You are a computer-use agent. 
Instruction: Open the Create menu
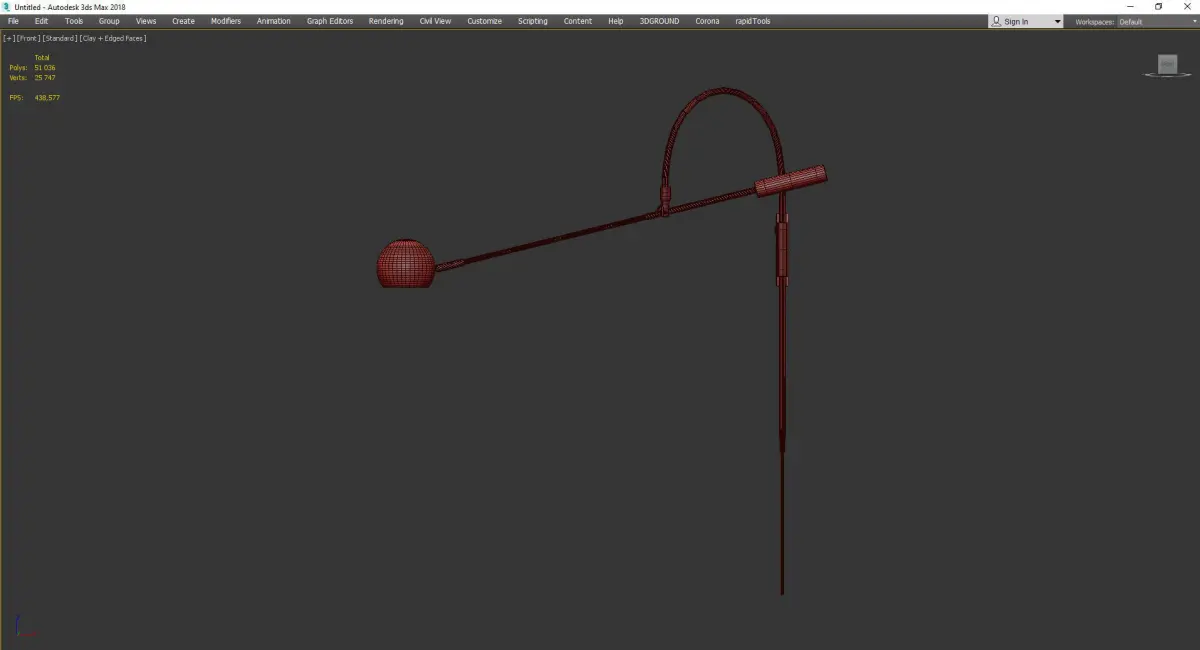183,21
